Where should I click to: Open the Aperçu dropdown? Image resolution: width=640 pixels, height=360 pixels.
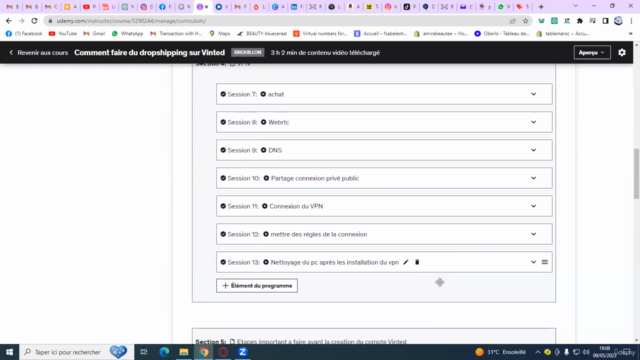pos(592,52)
